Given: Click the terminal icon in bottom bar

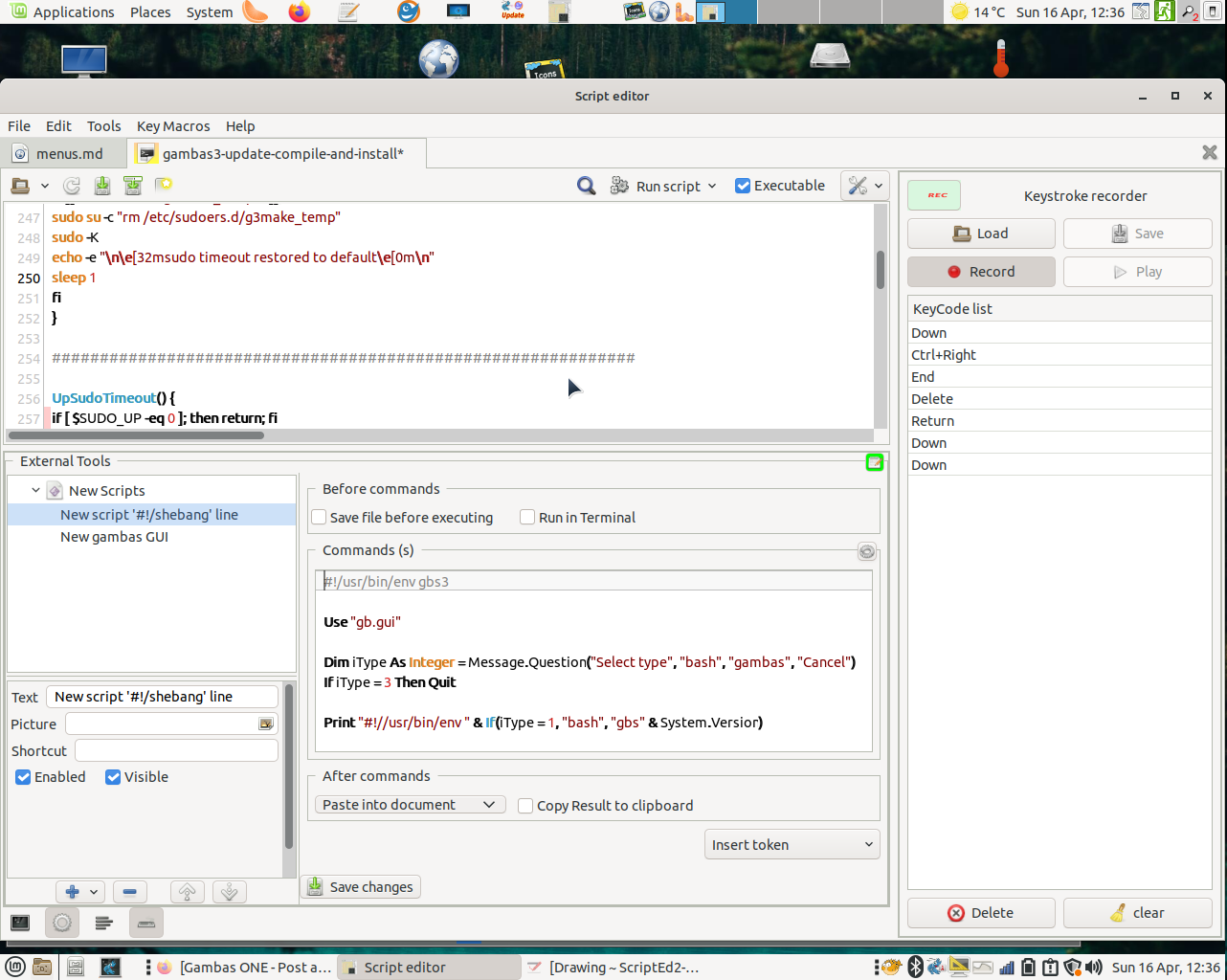Looking at the screenshot, I should coord(20,923).
